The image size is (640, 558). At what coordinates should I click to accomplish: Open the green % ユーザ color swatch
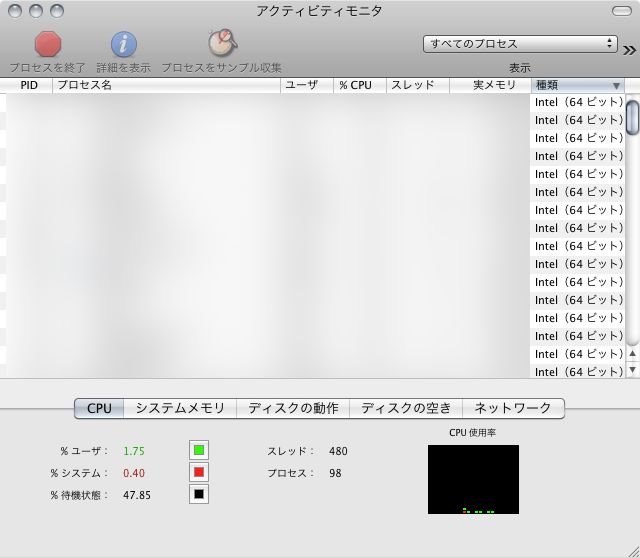tap(199, 450)
